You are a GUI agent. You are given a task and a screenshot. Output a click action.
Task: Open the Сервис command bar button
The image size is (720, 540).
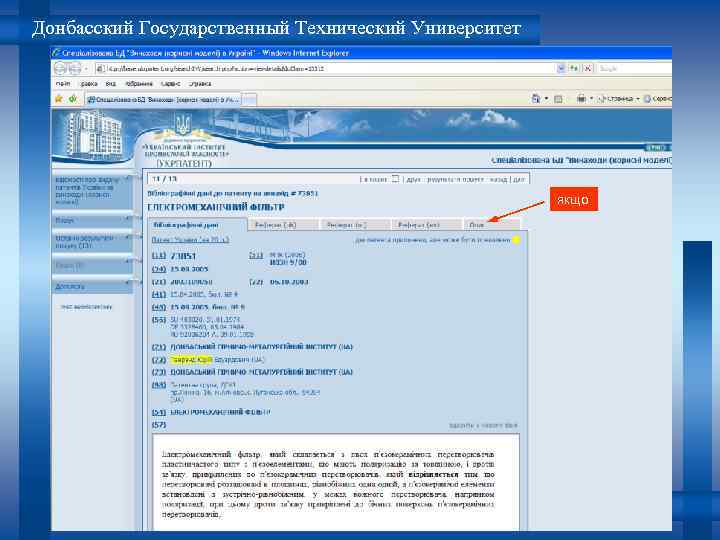point(658,99)
